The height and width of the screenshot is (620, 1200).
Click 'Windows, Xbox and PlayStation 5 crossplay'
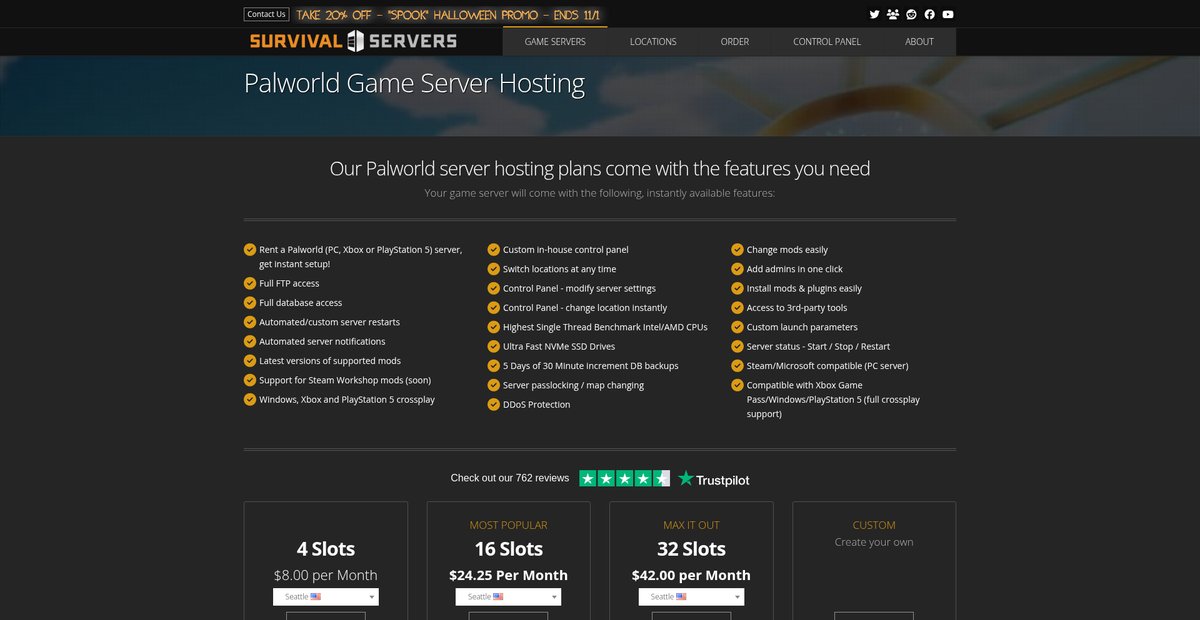coord(347,399)
